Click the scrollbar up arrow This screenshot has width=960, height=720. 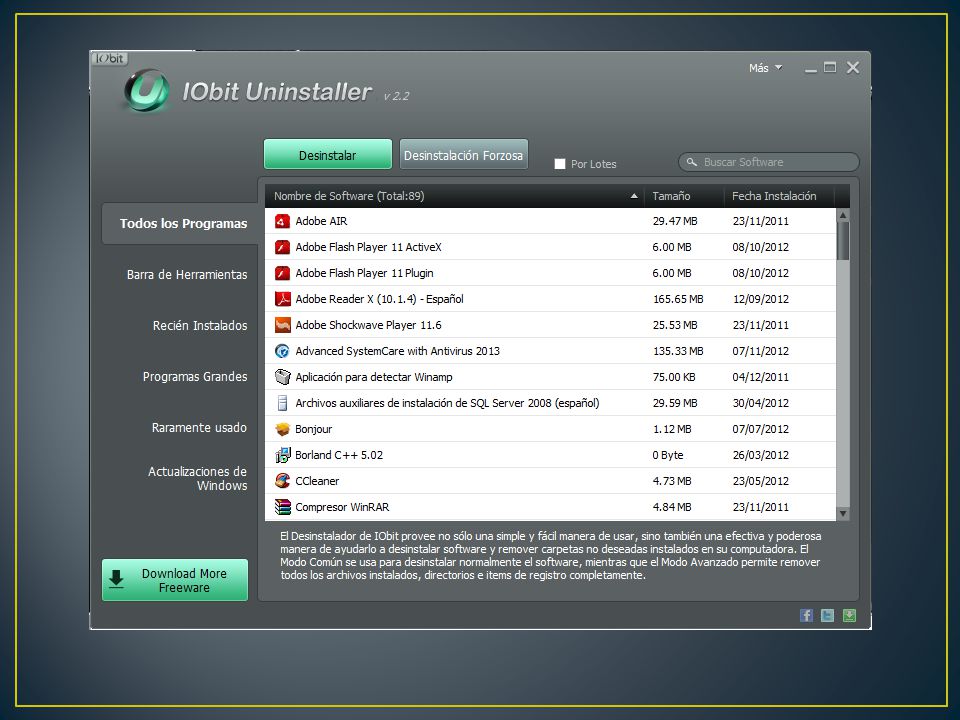(843, 216)
